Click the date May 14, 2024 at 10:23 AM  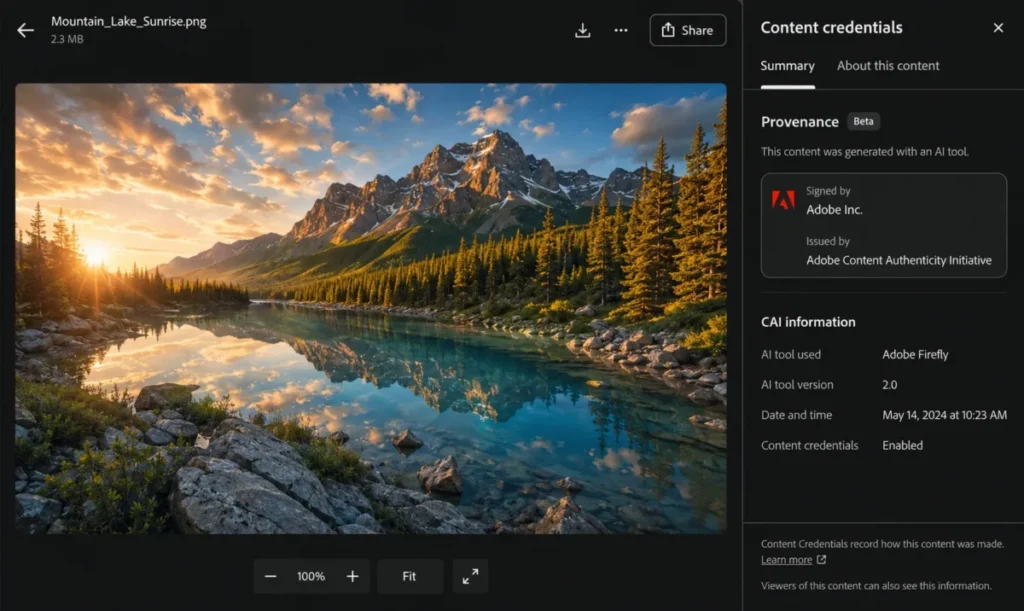(944, 415)
